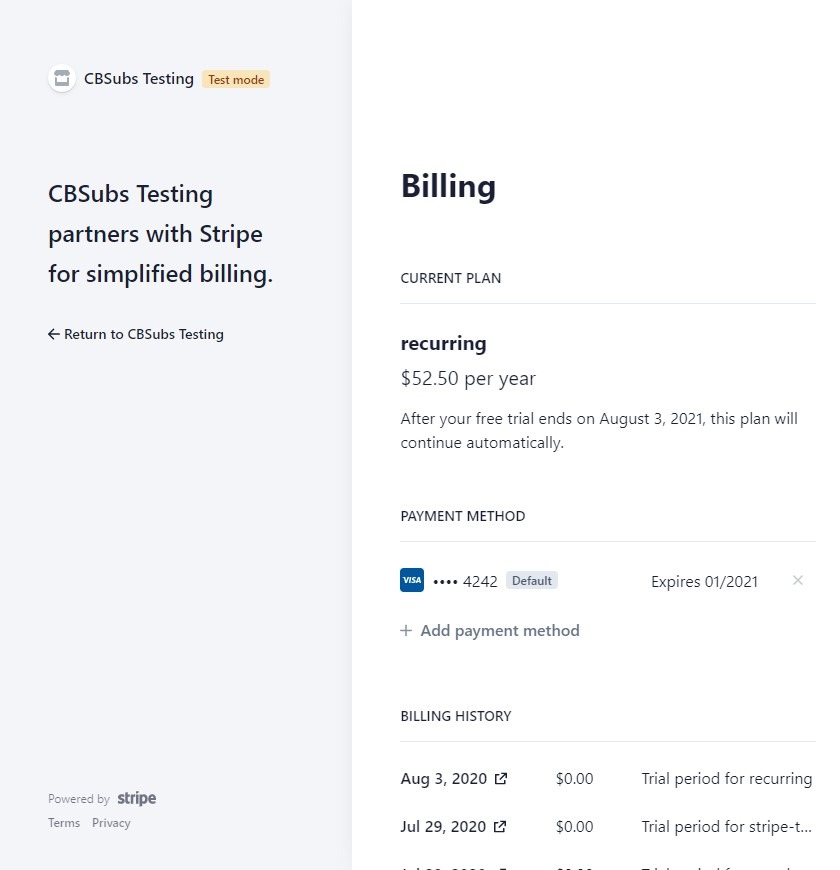Click the Trial period for recurring entry
Image resolution: width=840 pixels, height=870 pixels.
(x=727, y=778)
